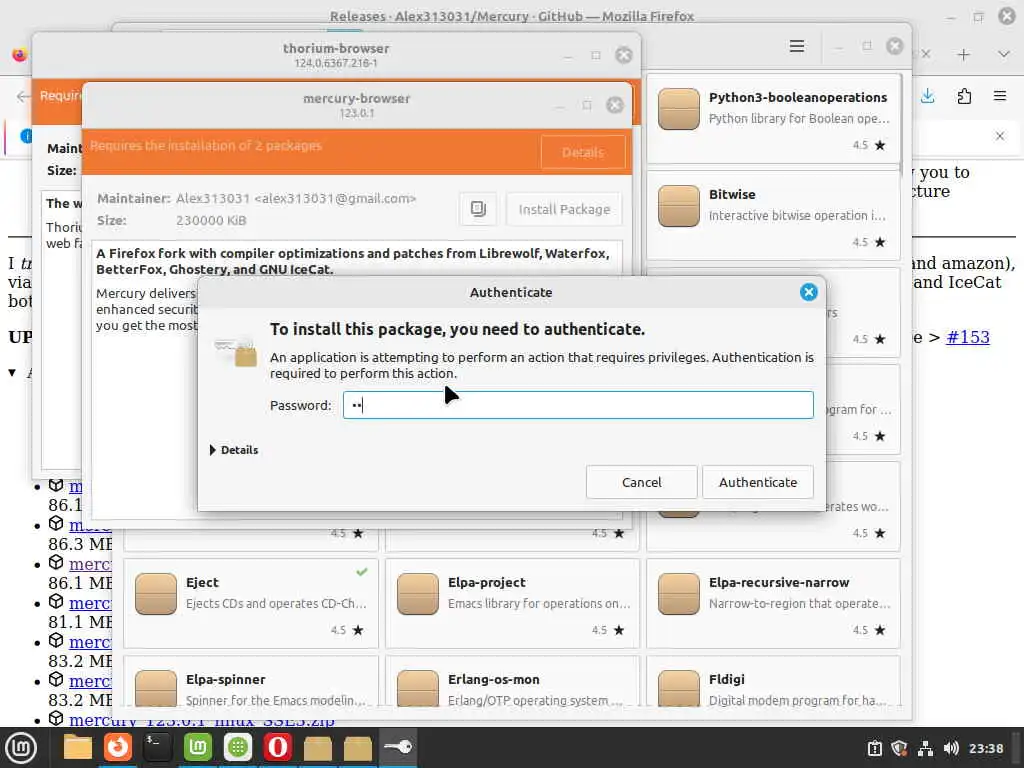
Task: Open the Terminal from the taskbar
Action: [157, 747]
